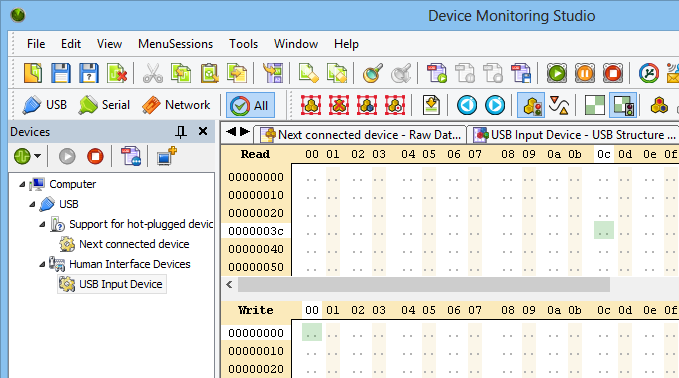Viewport: 679px width, 378px height.
Task: Click the document with red X icon
Action: coord(117,73)
